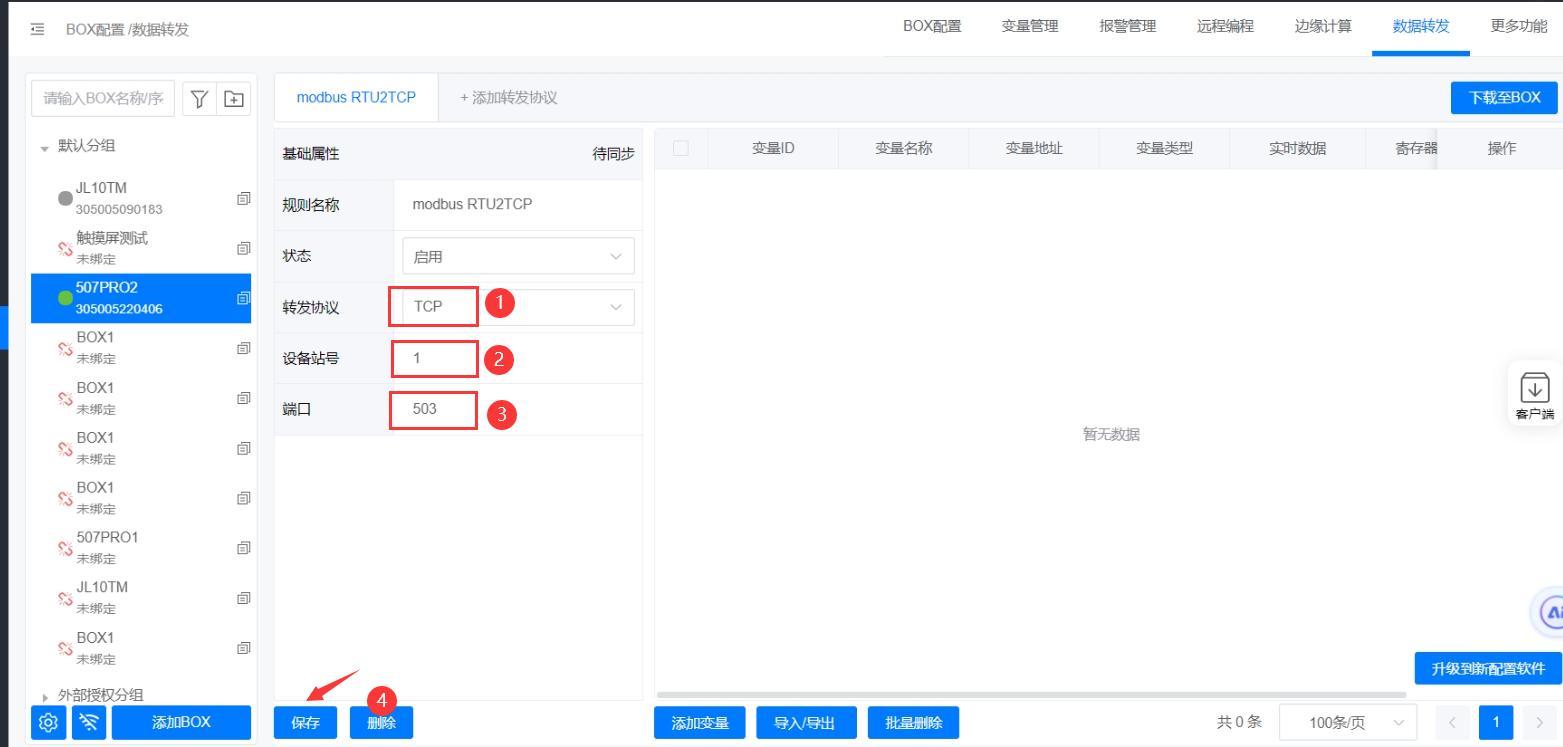Click the unbound link icon of 507PRO1
The image size is (1563, 747).
click(66, 548)
